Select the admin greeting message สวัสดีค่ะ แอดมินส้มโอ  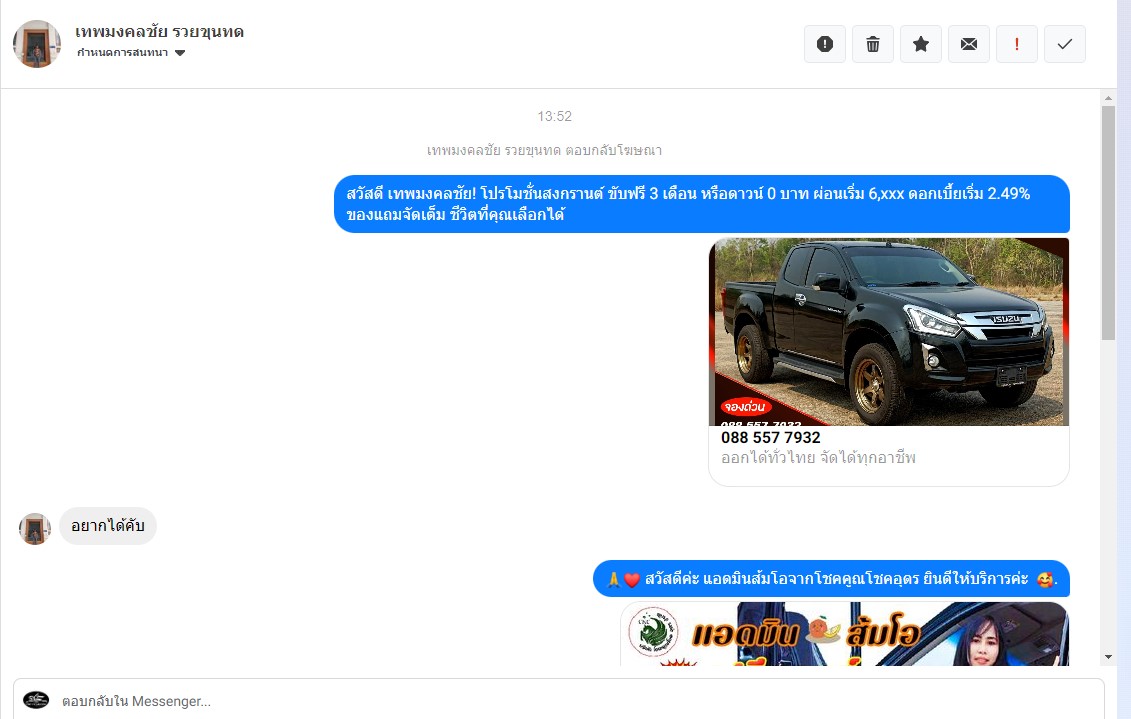pos(831,579)
